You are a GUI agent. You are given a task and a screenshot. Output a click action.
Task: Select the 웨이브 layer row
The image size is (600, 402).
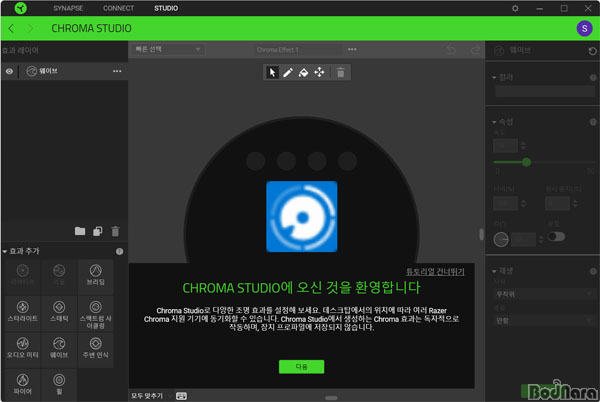tap(65, 71)
